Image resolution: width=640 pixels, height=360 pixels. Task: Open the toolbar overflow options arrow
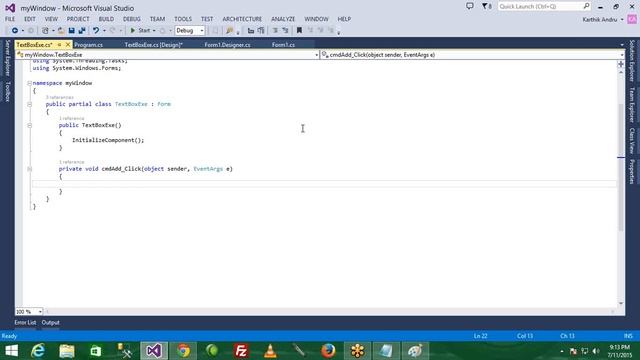coord(339,32)
